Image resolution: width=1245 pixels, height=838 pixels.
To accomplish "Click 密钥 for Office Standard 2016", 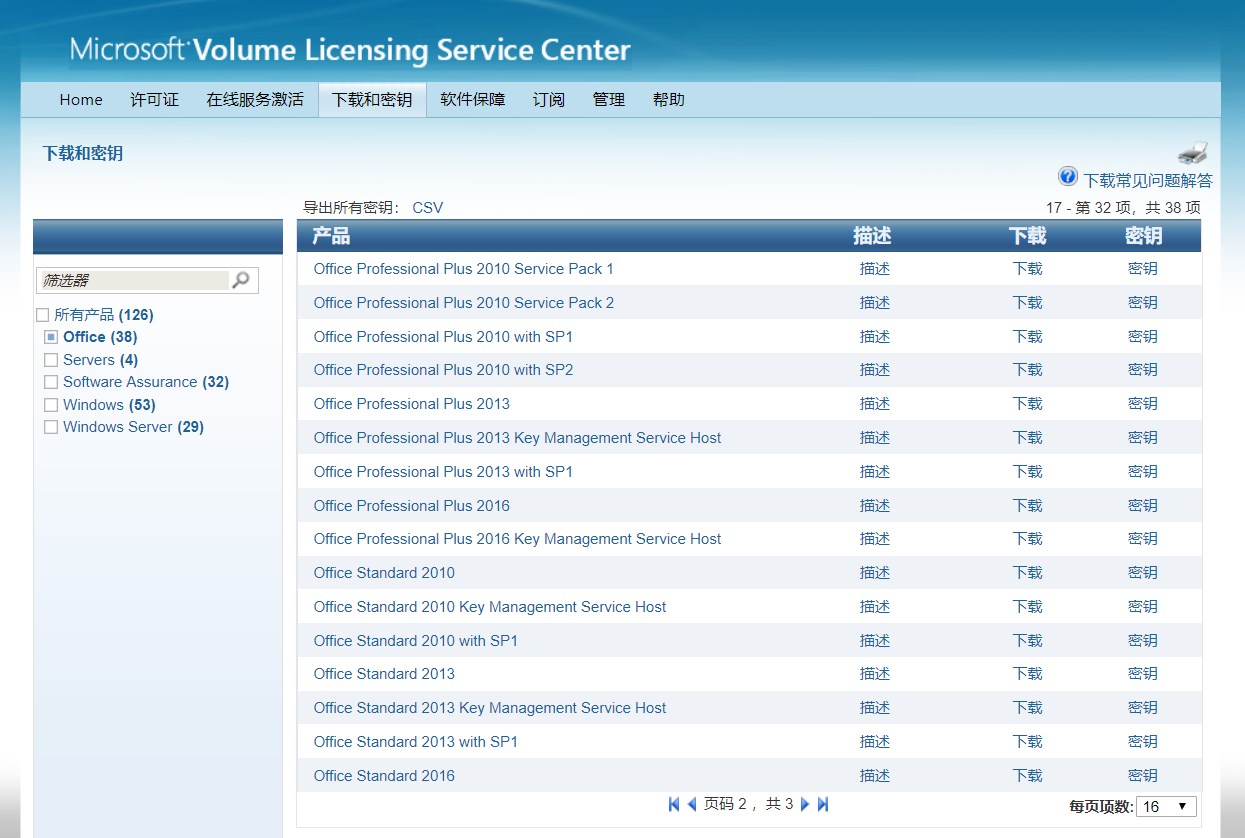I will click(x=1143, y=775).
